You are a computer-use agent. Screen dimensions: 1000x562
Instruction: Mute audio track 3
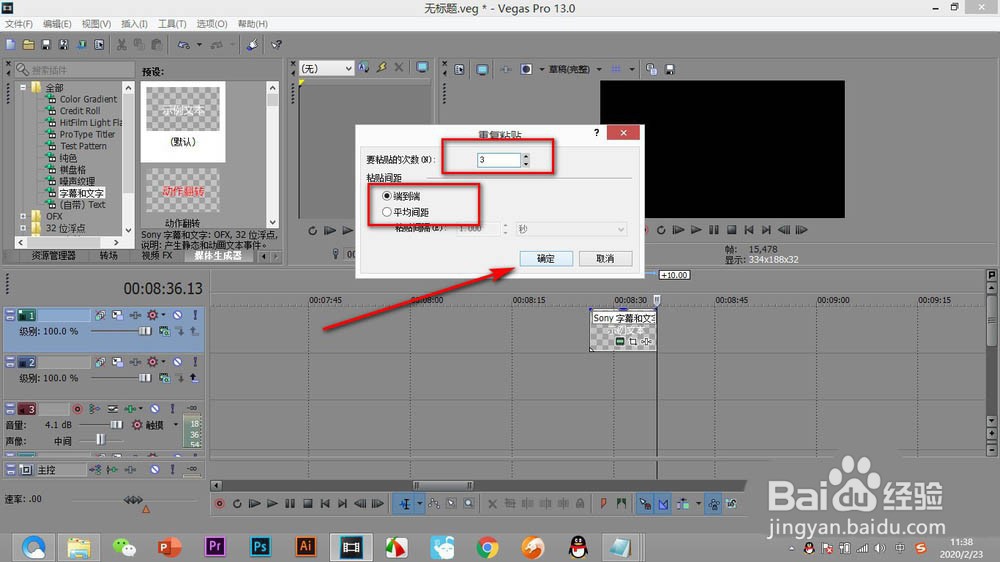154,408
